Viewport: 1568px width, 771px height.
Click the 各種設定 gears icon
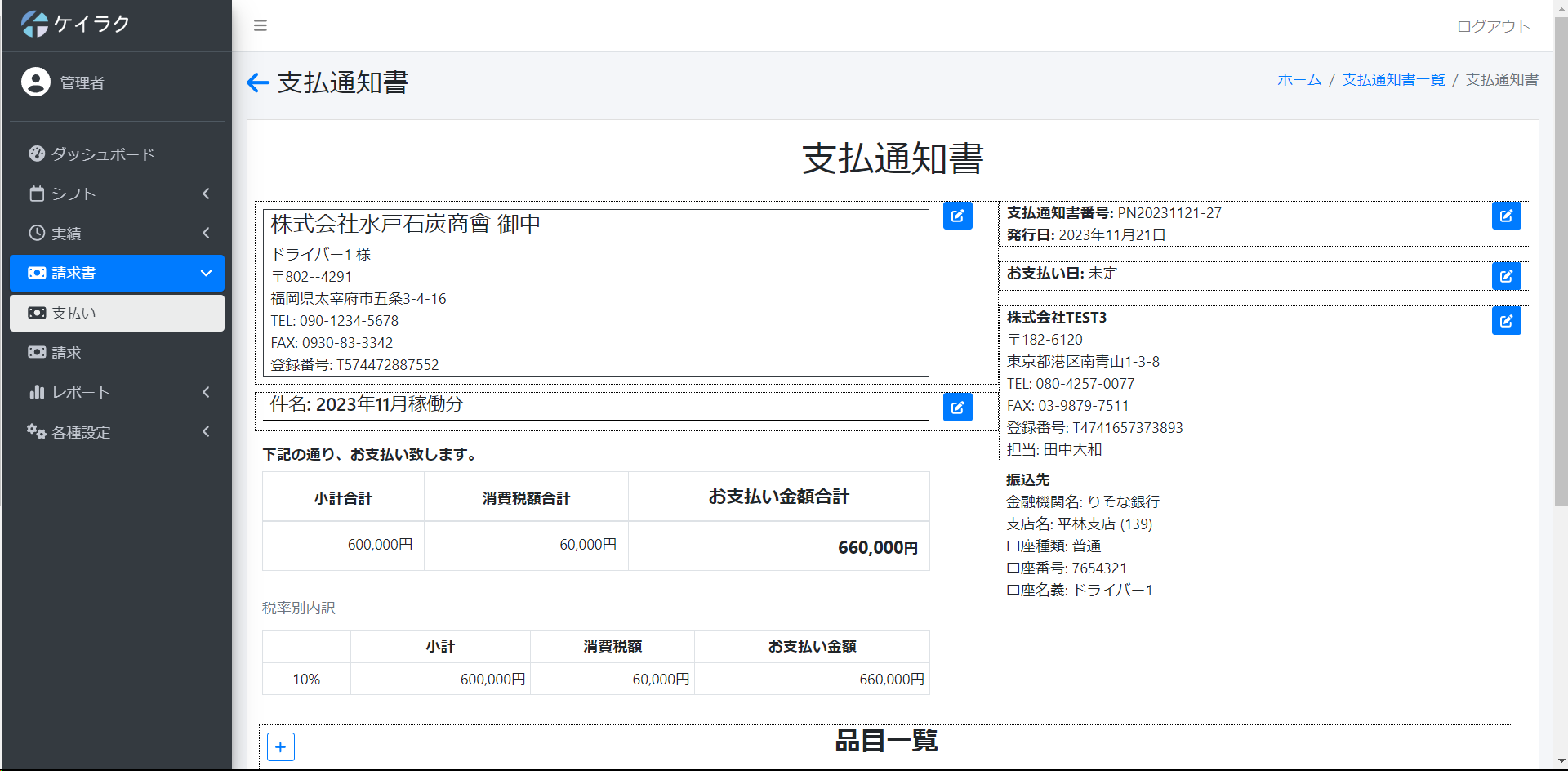tap(37, 431)
